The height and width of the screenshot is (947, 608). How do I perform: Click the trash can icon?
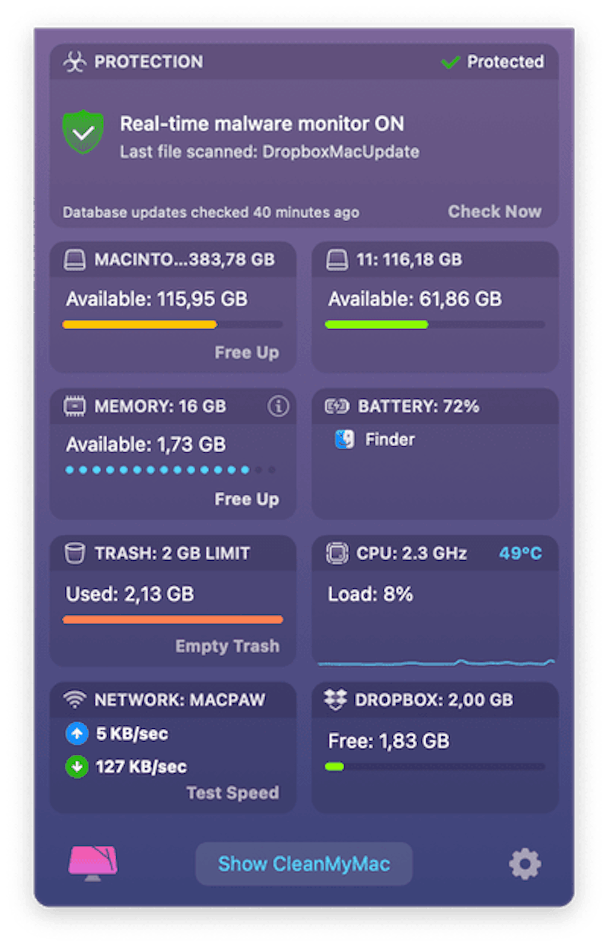coord(75,553)
